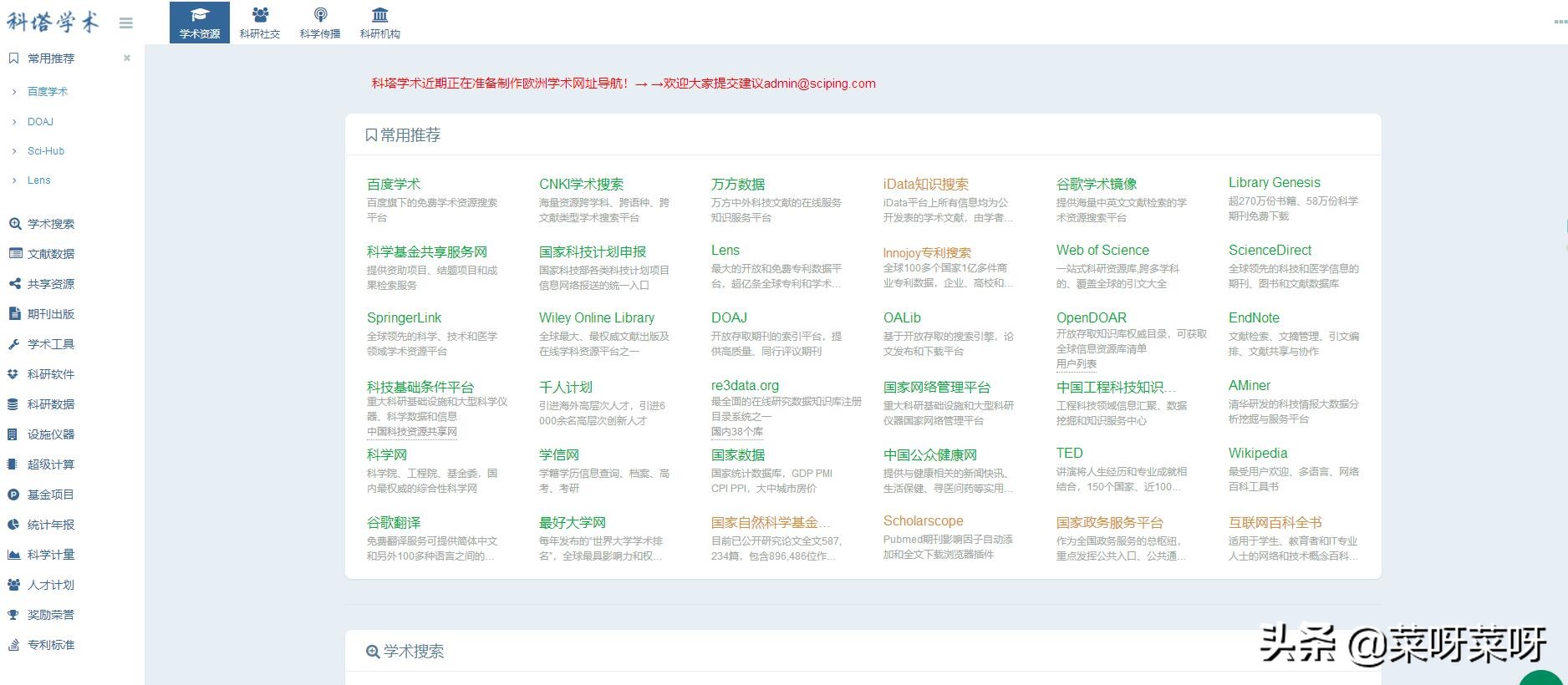Screen dimensions: 1568x685
Task: Click the 期刊出版 document icon
Action: 14,314
